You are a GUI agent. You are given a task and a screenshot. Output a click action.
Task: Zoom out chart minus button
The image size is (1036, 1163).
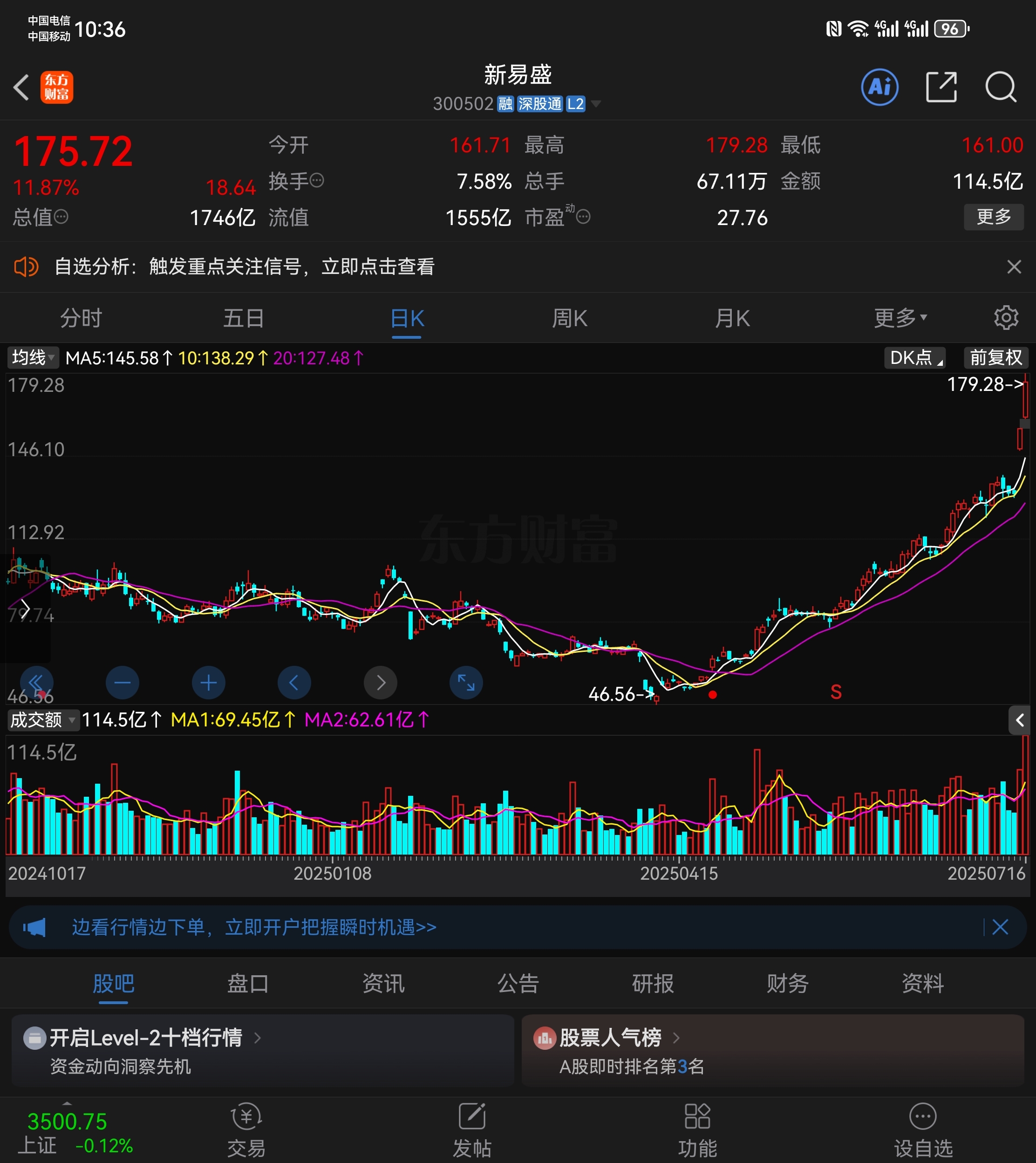tap(123, 683)
